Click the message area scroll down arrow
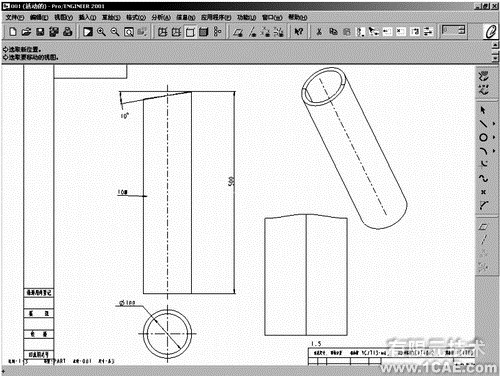The width and height of the screenshot is (500, 376). tap(495, 58)
